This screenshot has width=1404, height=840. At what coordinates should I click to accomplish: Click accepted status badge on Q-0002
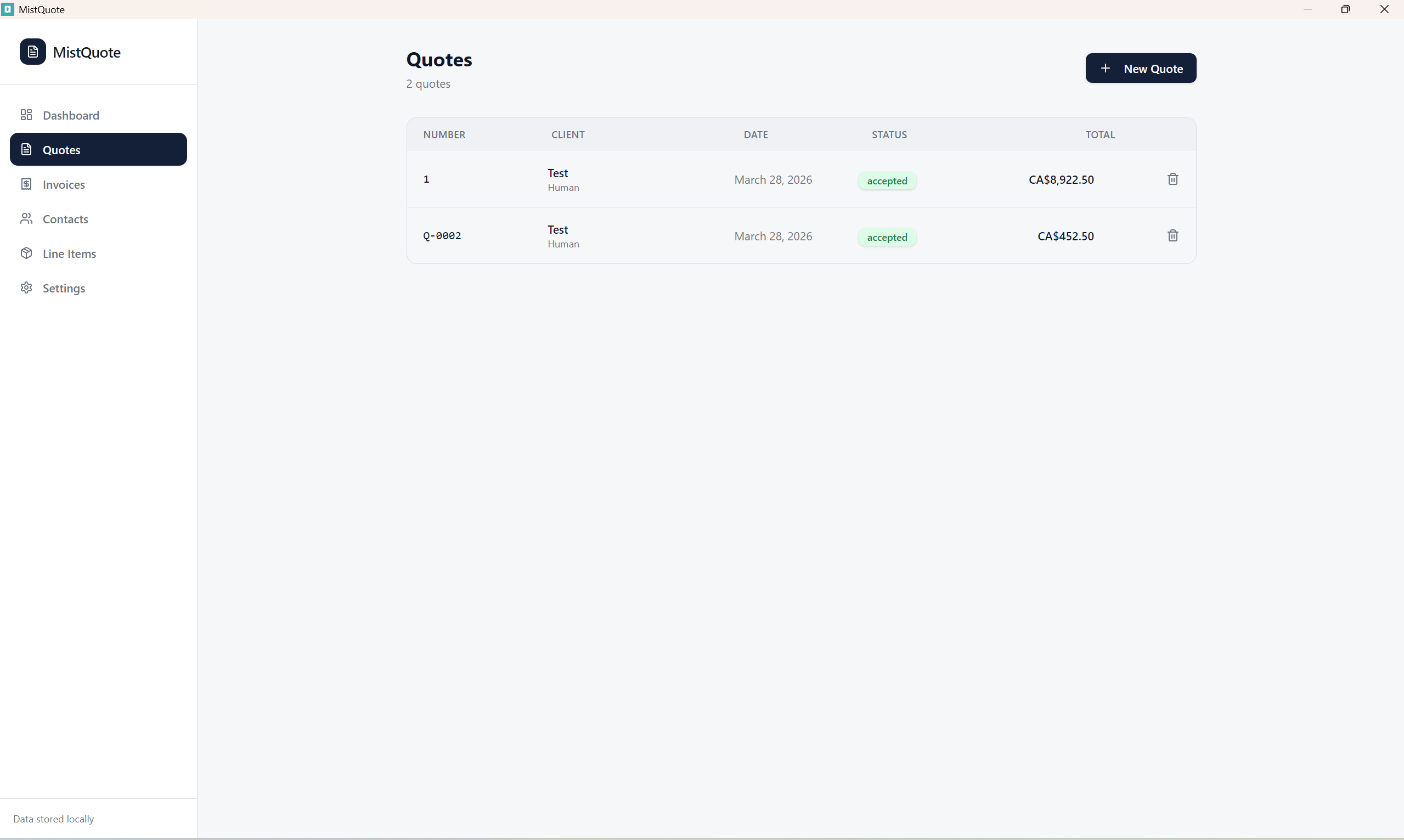(x=887, y=237)
